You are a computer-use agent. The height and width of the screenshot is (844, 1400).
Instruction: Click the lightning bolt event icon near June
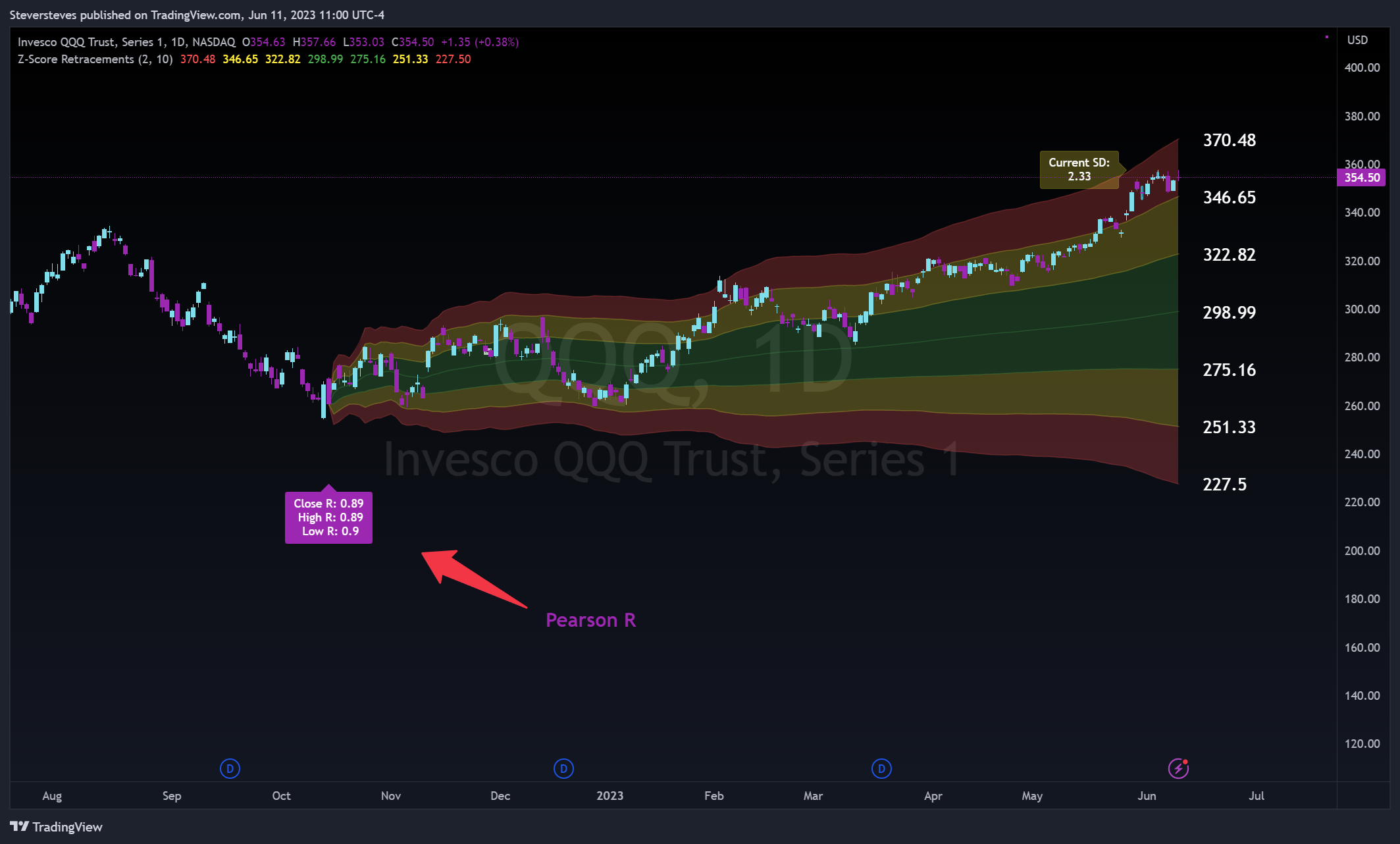click(x=1178, y=768)
